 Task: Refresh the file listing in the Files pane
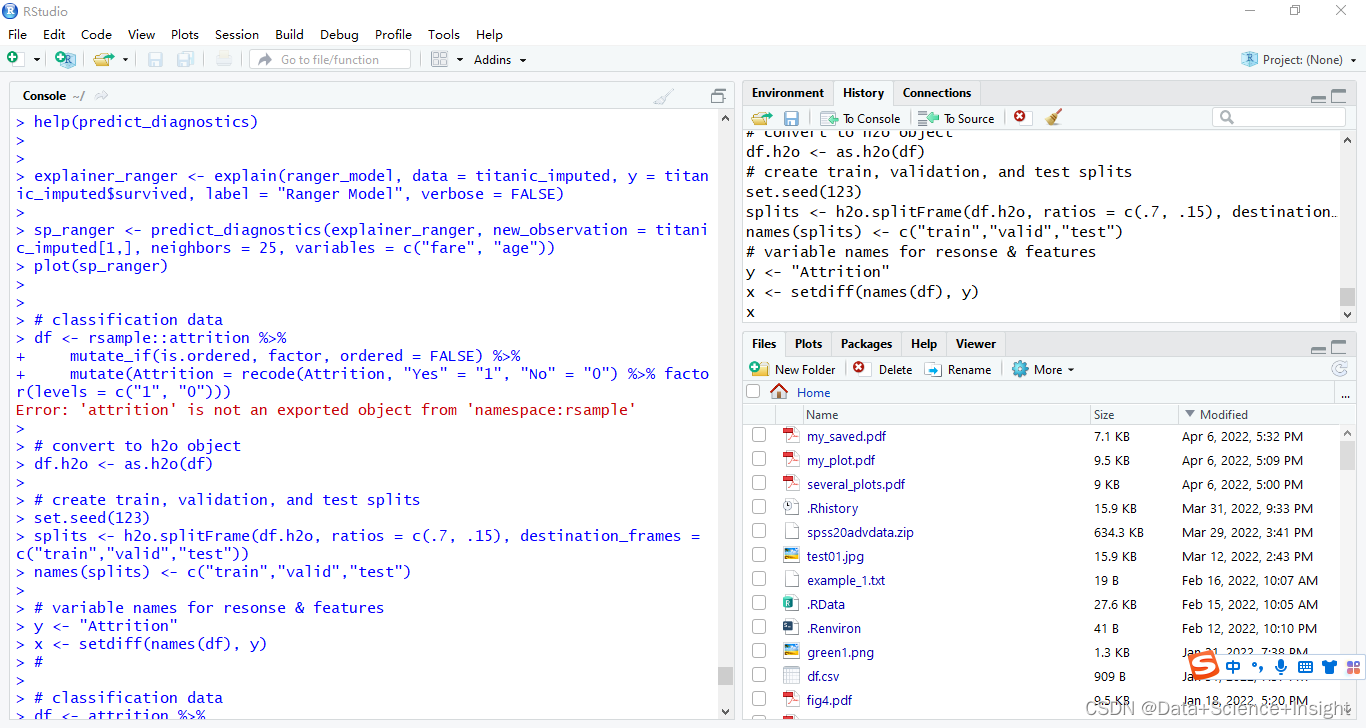[1340, 368]
